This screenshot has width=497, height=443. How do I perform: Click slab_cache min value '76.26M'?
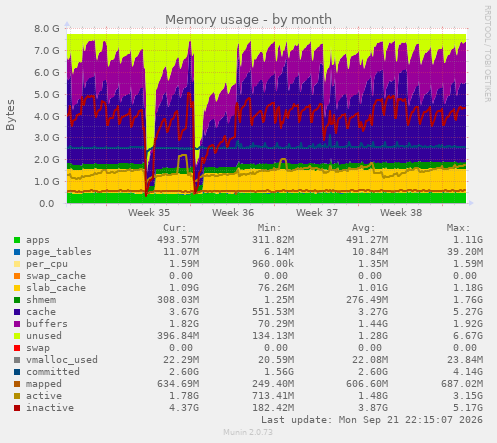pos(276,288)
